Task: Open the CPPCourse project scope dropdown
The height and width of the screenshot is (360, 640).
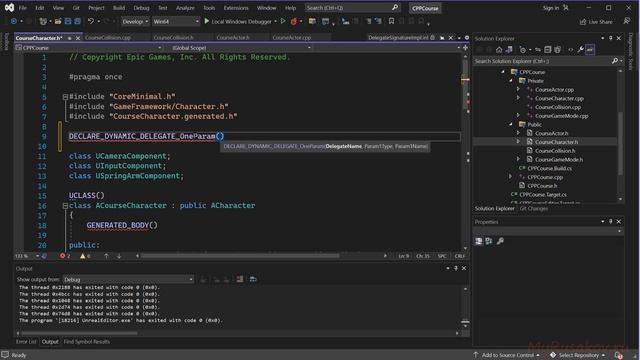Action: click(89, 48)
